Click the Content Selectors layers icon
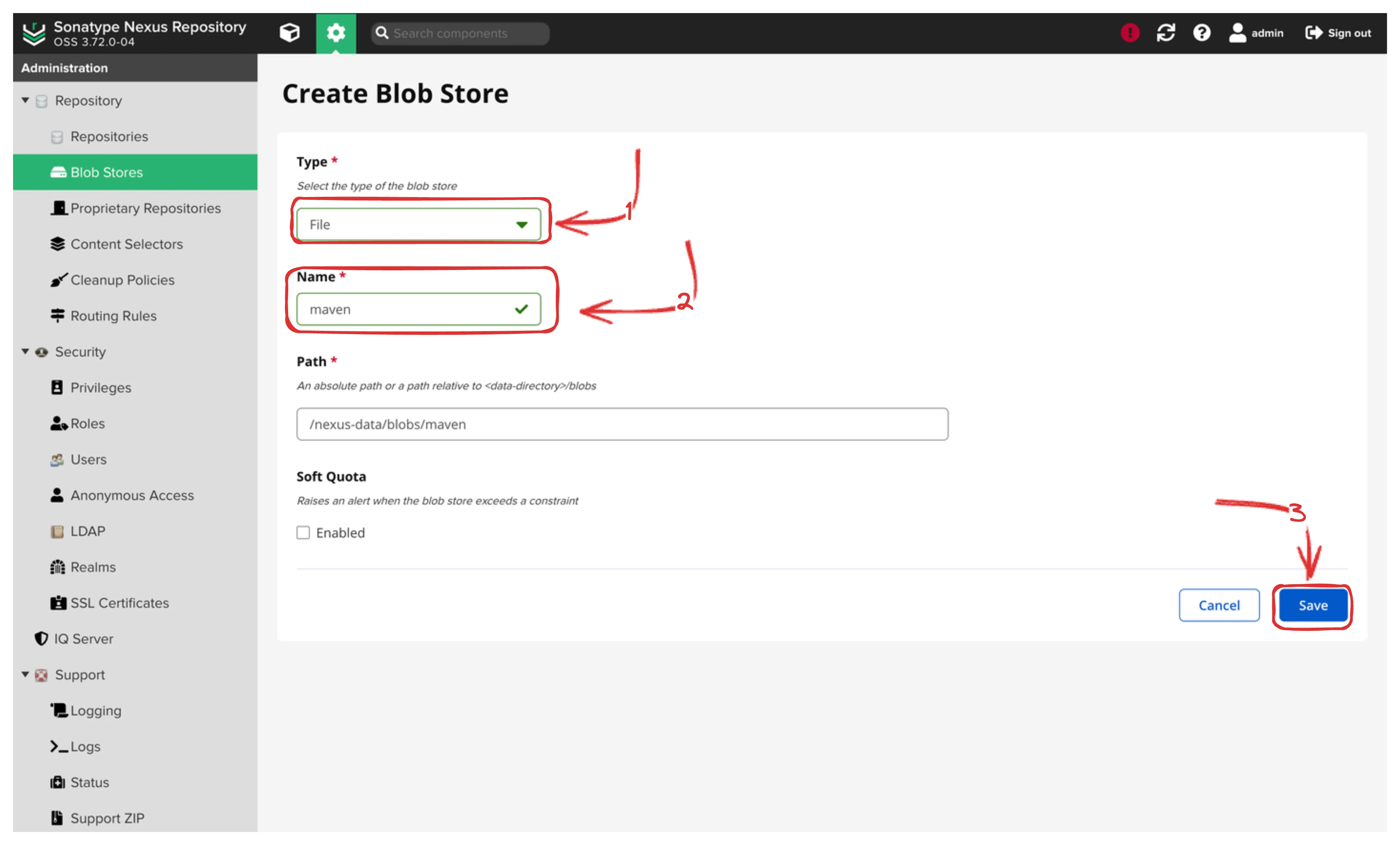The image size is (1400, 845). tap(58, 244)
